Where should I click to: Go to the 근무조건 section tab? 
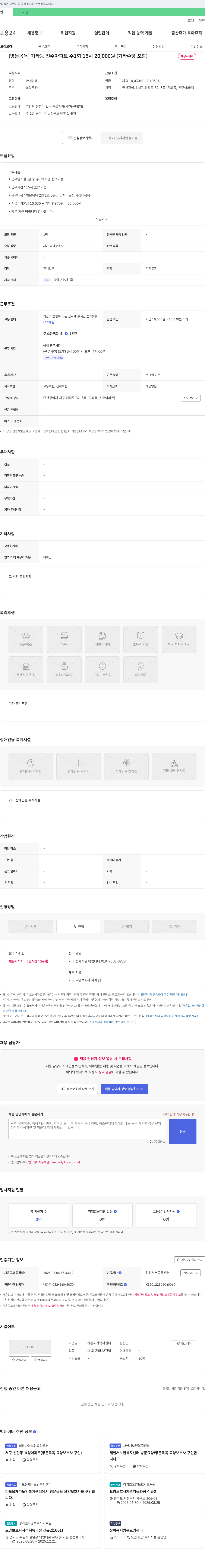click(x=44, y=46)
